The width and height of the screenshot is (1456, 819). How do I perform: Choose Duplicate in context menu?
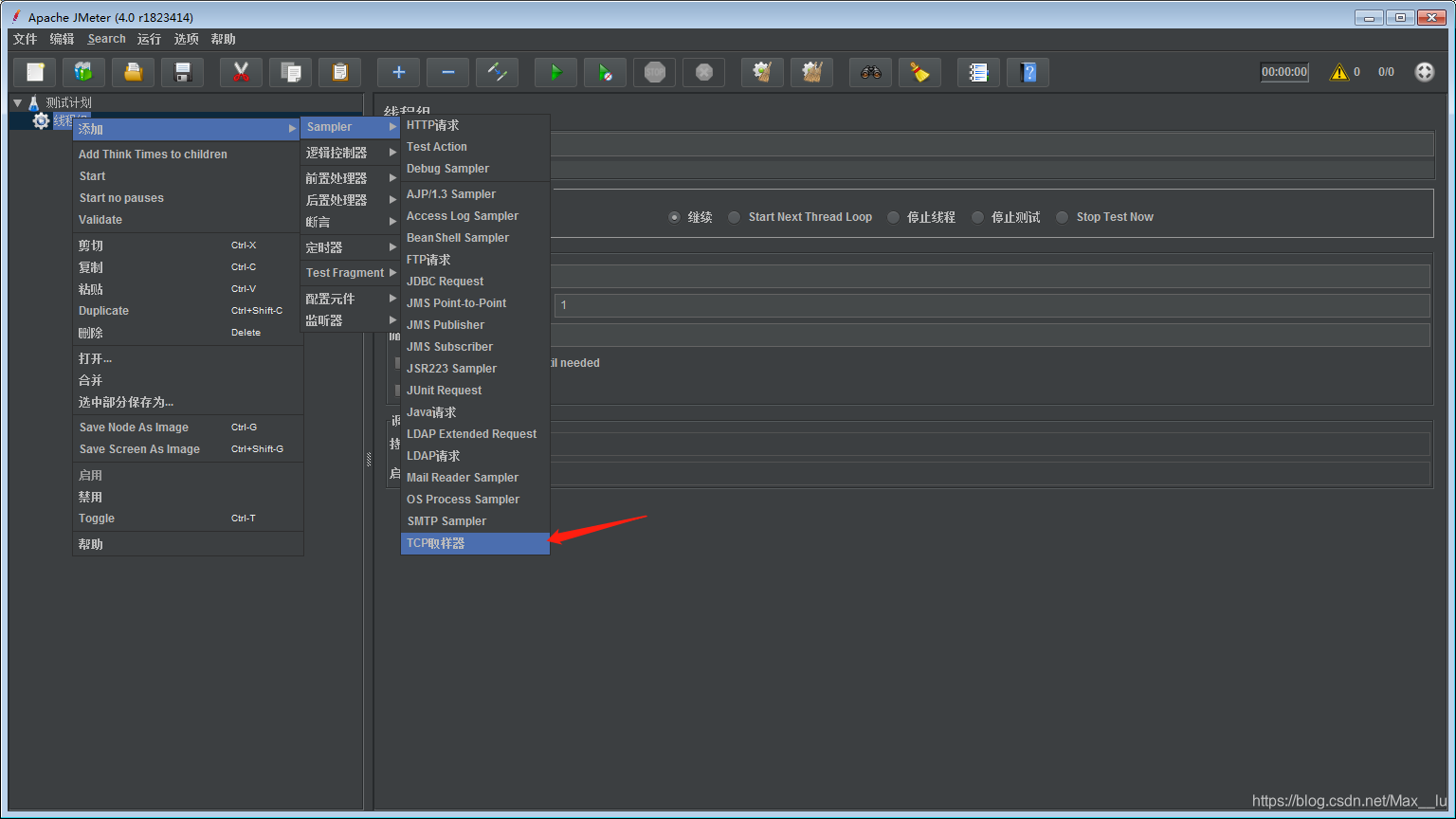tap(188, 311)
